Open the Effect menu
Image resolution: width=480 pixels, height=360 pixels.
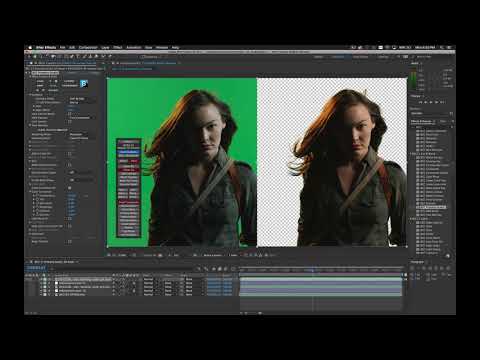[118, 47]
